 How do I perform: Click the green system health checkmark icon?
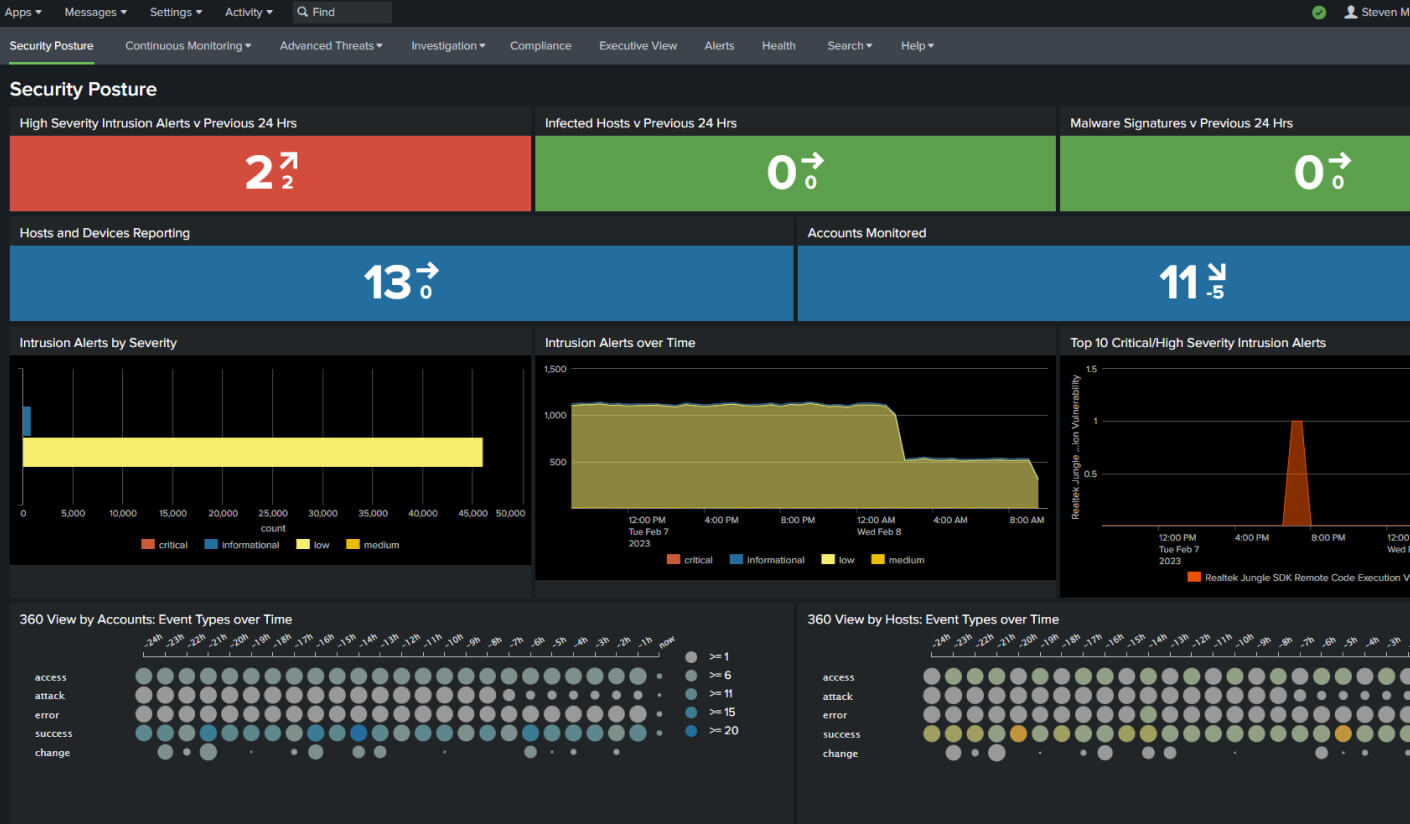click(1319, 13)
